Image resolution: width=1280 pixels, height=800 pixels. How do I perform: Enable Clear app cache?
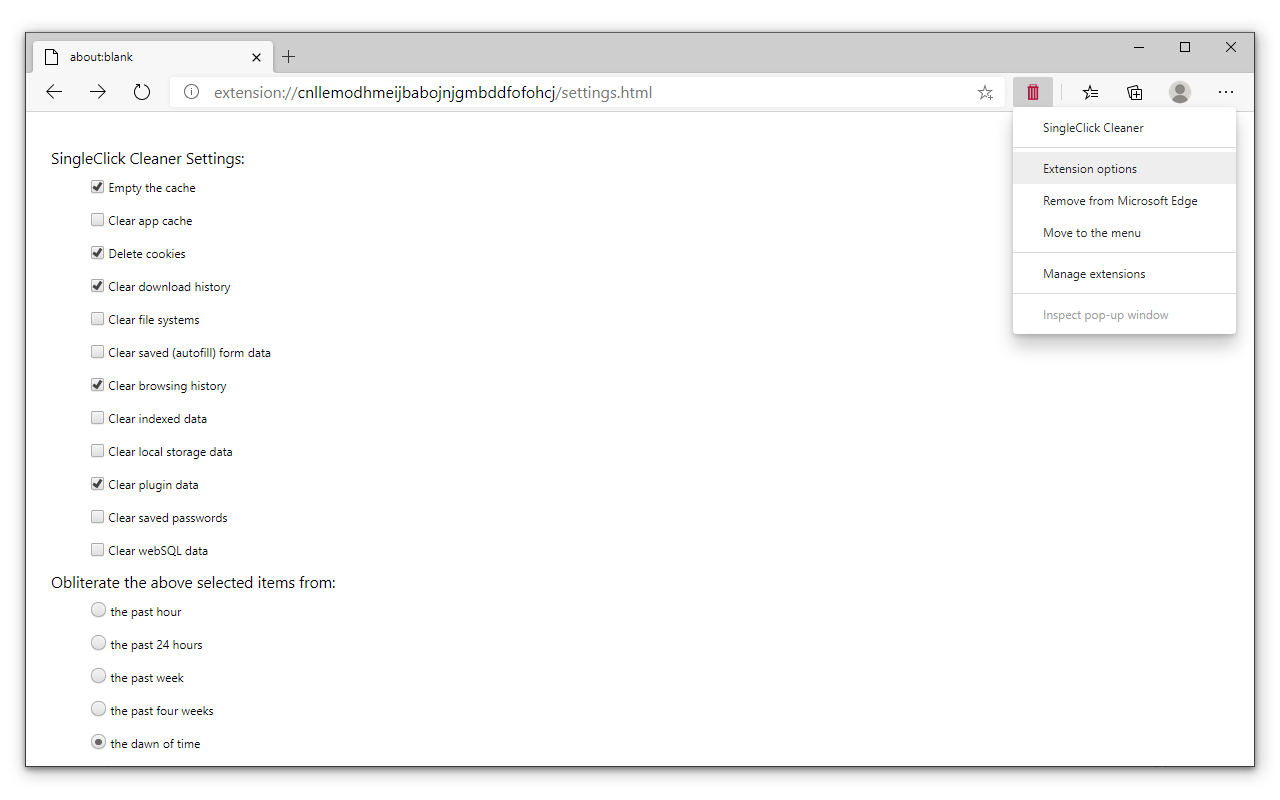pos(97,220)
